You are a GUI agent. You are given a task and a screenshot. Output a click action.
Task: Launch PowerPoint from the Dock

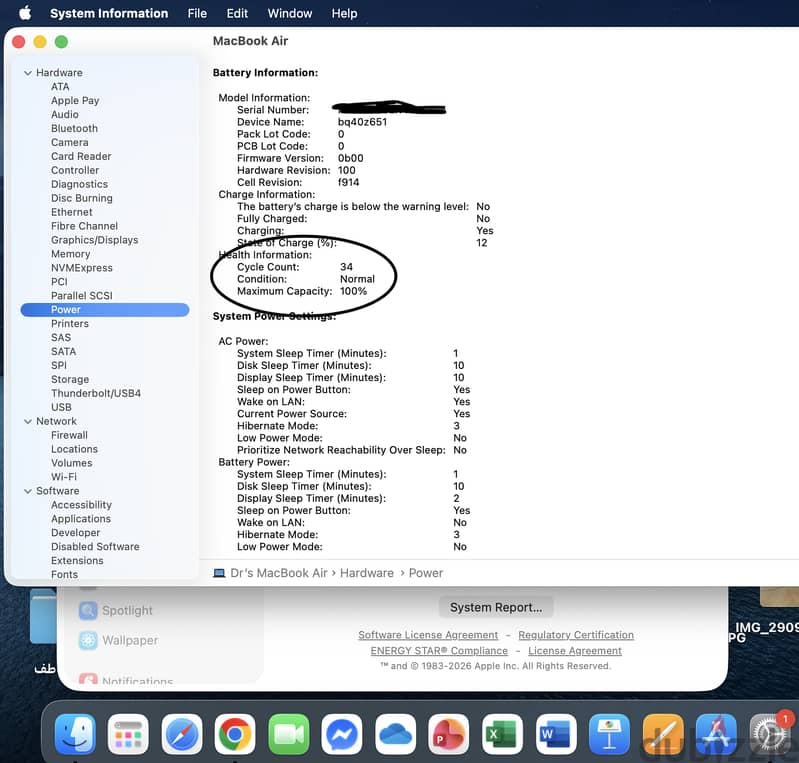(448, 734)
